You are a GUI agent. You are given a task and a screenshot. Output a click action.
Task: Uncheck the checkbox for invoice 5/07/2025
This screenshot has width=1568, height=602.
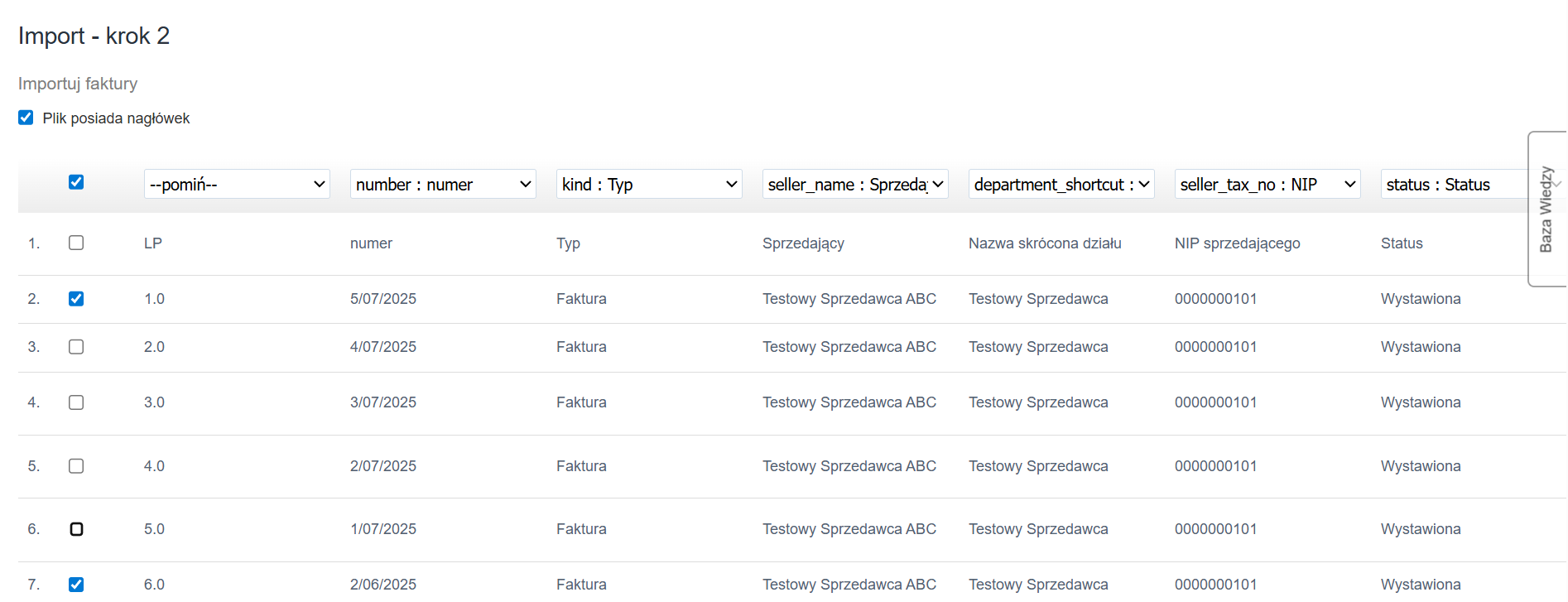pyautogui.click(x=76, y=299)
